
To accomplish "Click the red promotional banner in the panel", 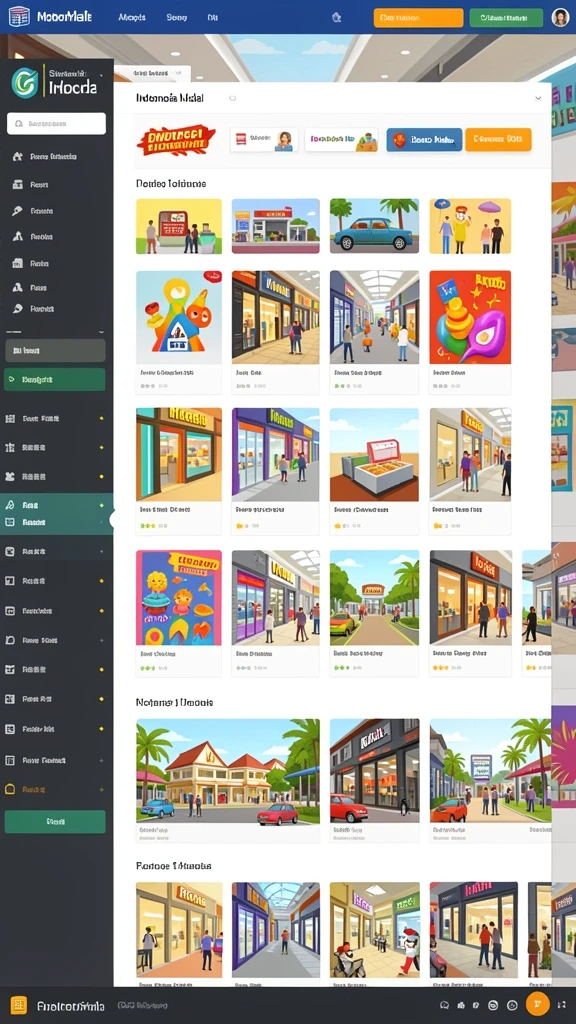I will 176,140.
